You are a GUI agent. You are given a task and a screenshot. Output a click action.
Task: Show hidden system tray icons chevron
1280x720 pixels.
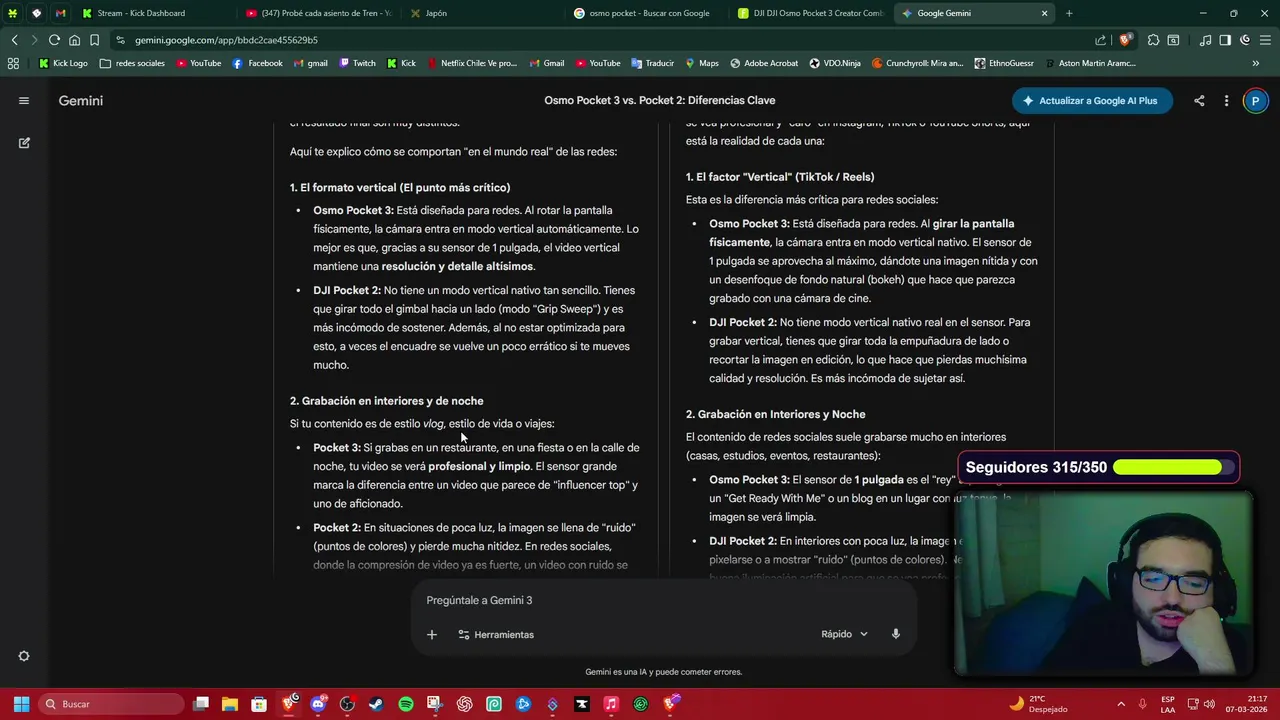pyautogui.click(x=1120, y=704)
